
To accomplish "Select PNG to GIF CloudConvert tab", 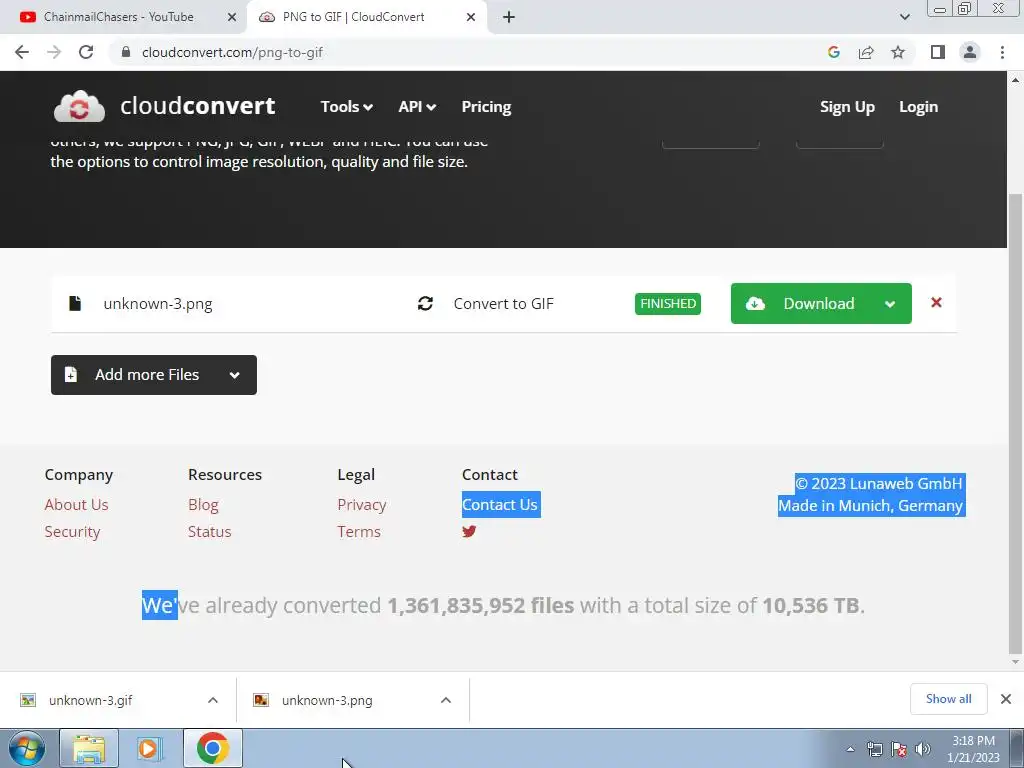I will 353,17.
